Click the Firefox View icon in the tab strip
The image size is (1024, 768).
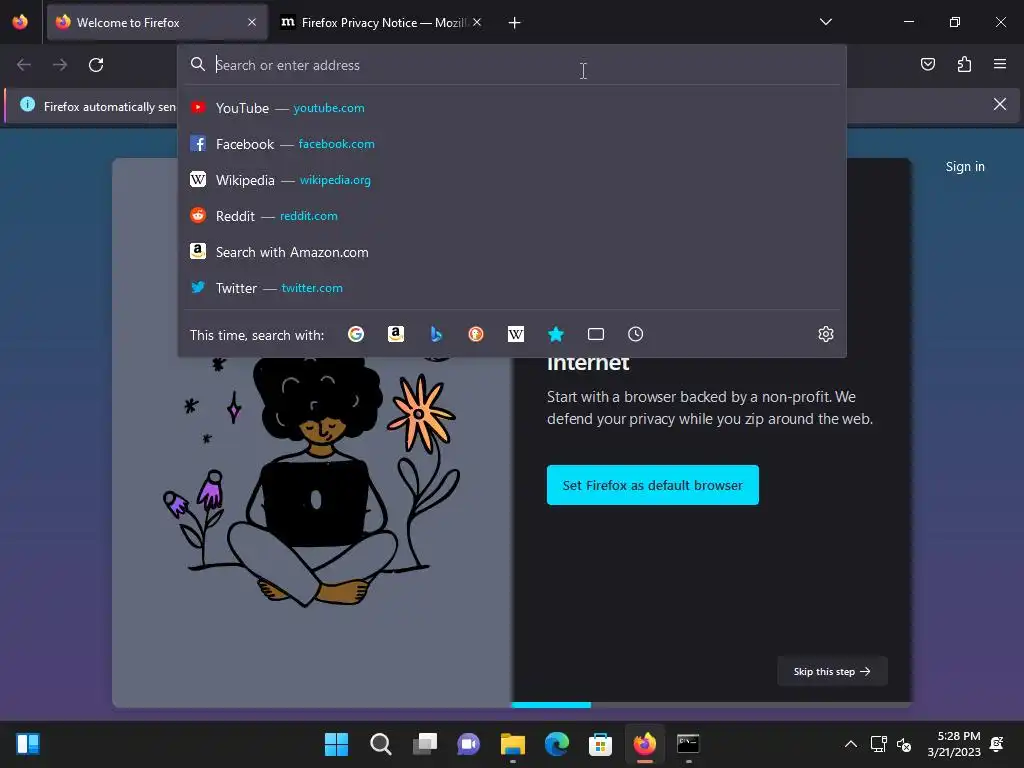click(x=20, y=22)
